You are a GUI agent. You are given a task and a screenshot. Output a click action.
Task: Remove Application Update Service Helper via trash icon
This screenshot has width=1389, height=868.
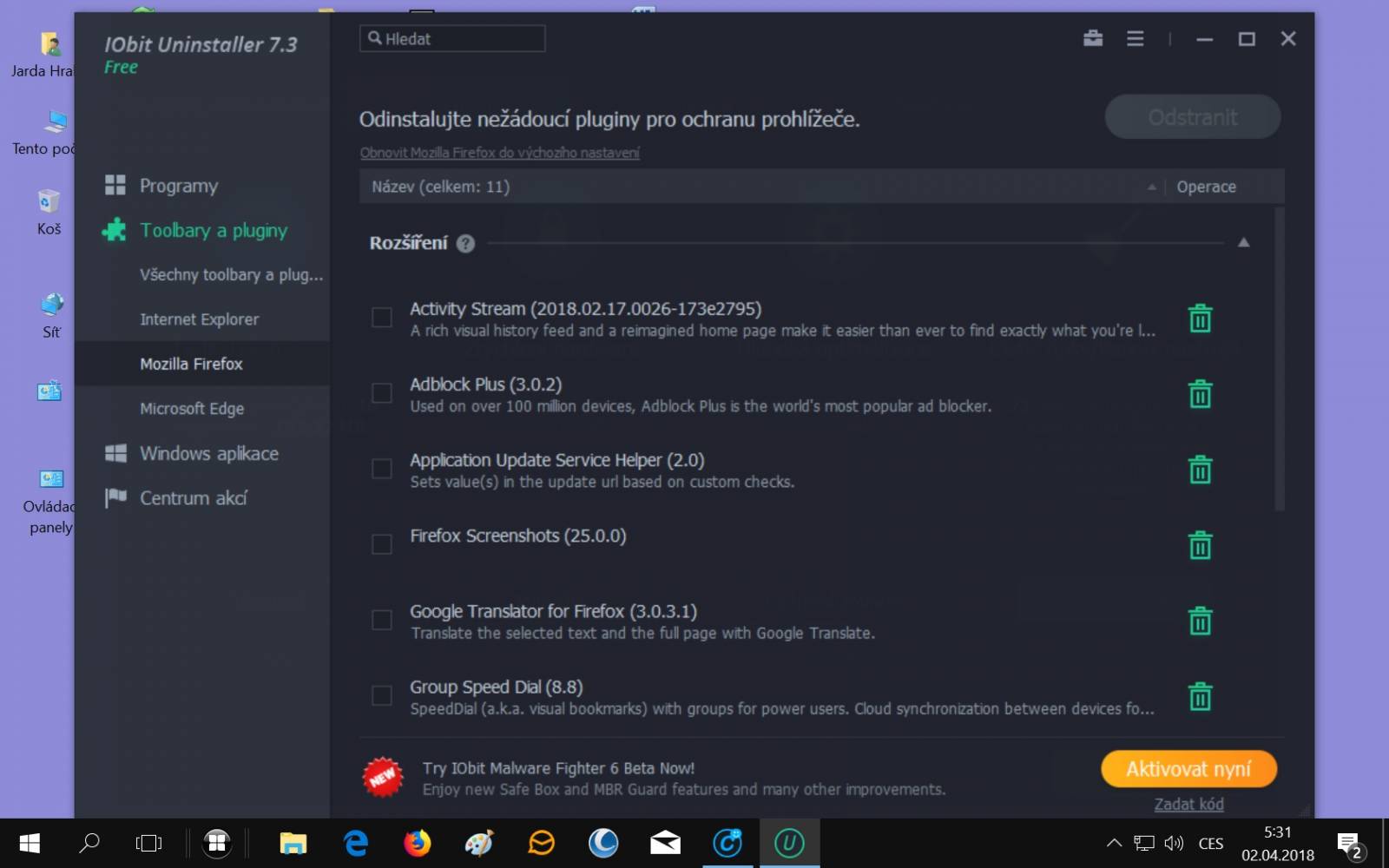(x=1200, y=470)
